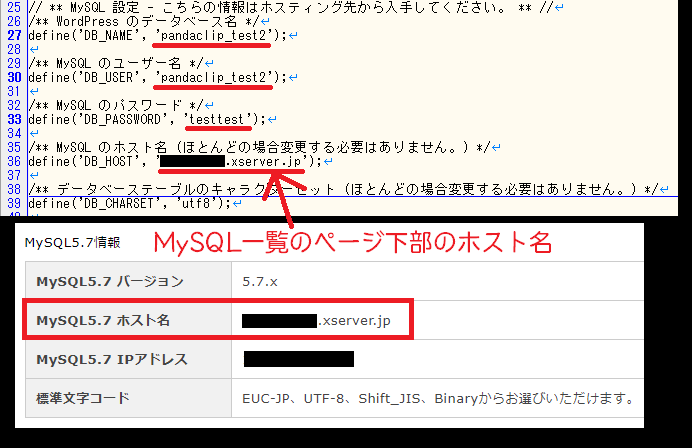The width and height of the screenshot is (692, 448).
Task: Click the 'MySQL5.7 IPアドレス' table label
Action: pos(112,359)
